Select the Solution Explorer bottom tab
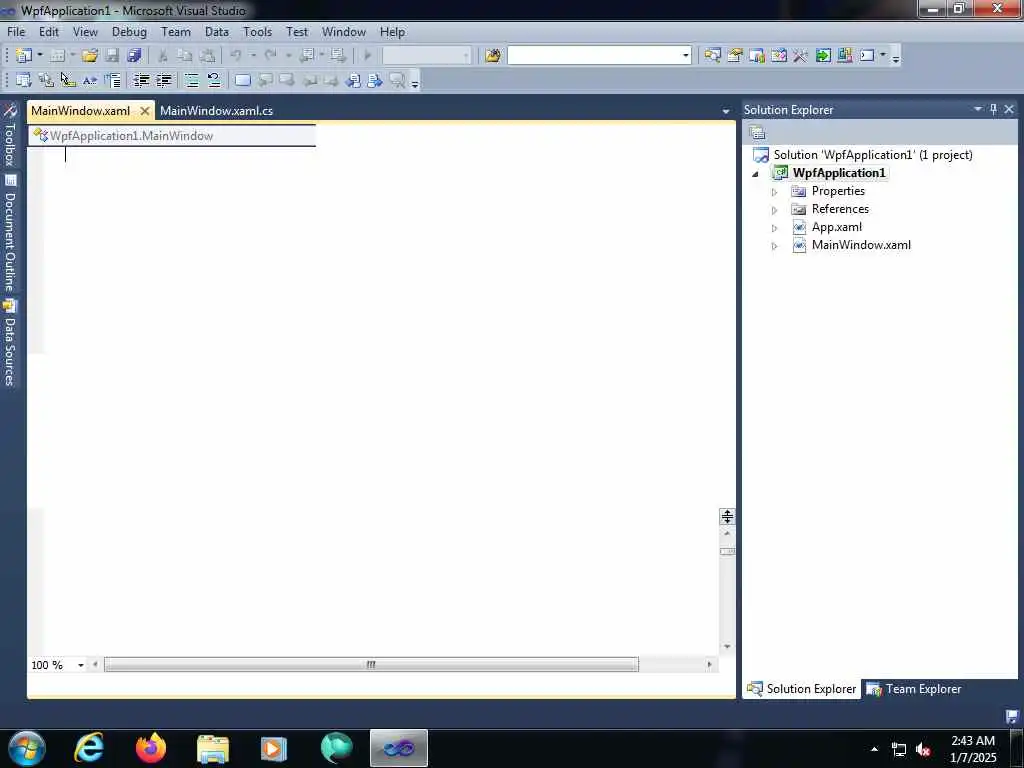 (801, 689)
